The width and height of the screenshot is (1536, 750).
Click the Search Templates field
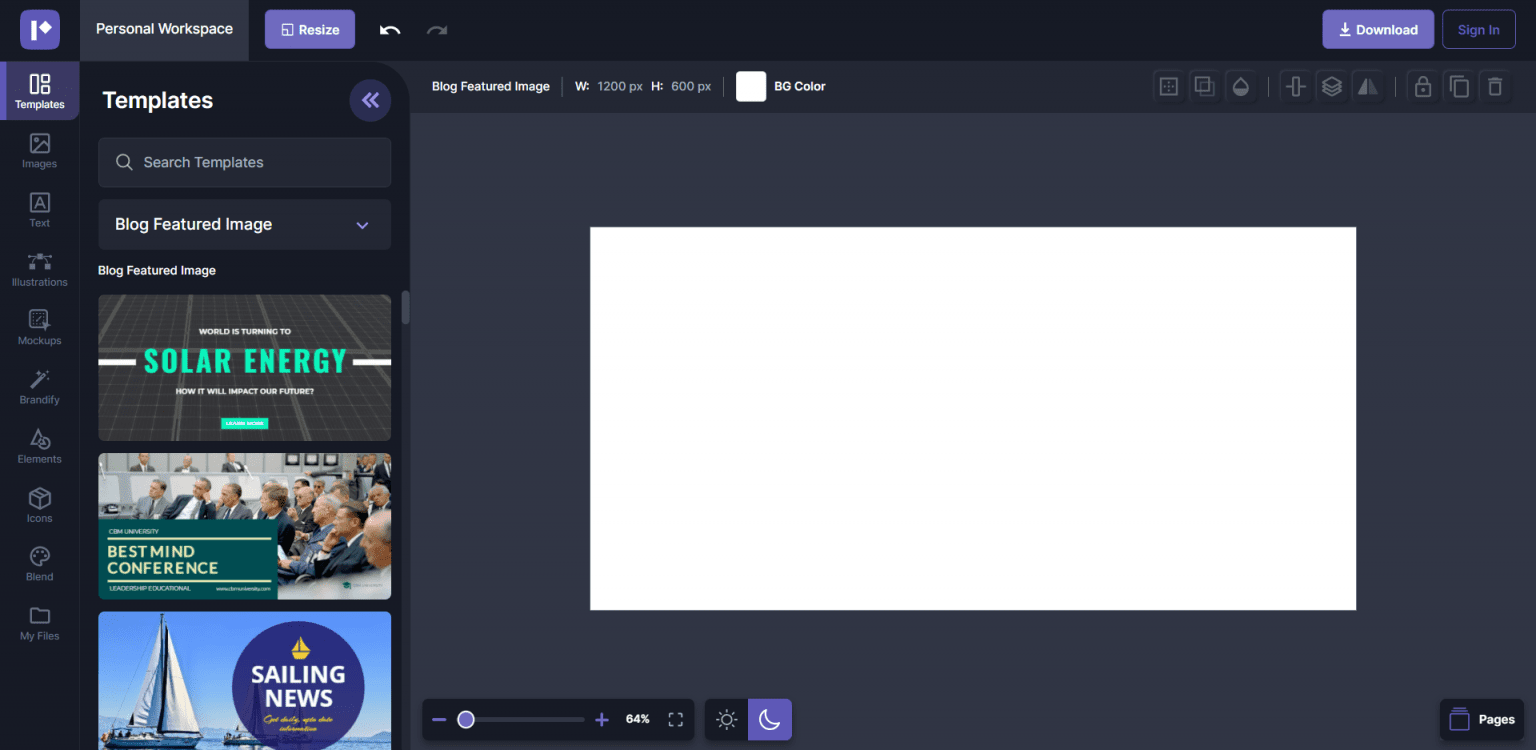[244, 162]
